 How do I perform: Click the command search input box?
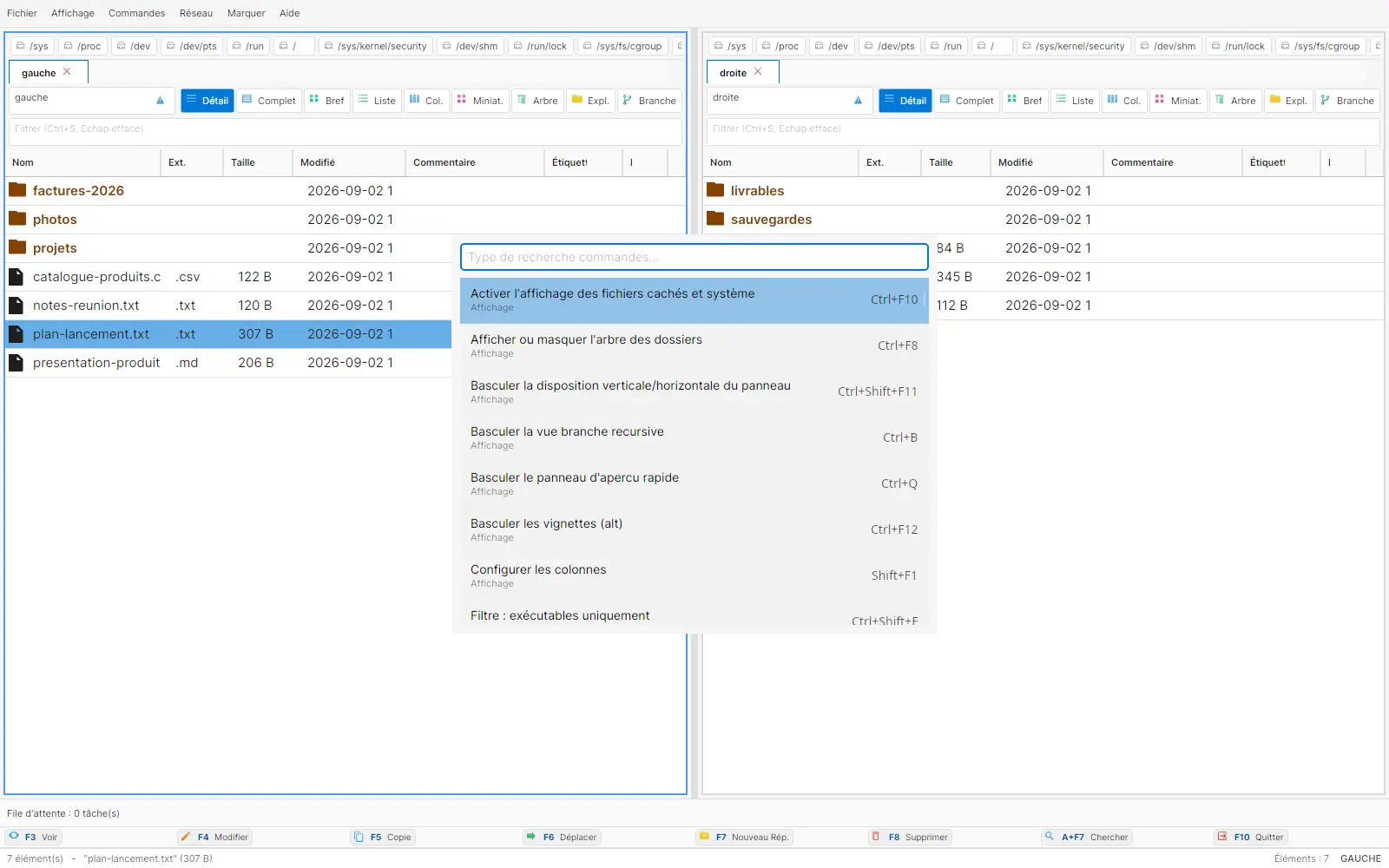tap(694, 257)
